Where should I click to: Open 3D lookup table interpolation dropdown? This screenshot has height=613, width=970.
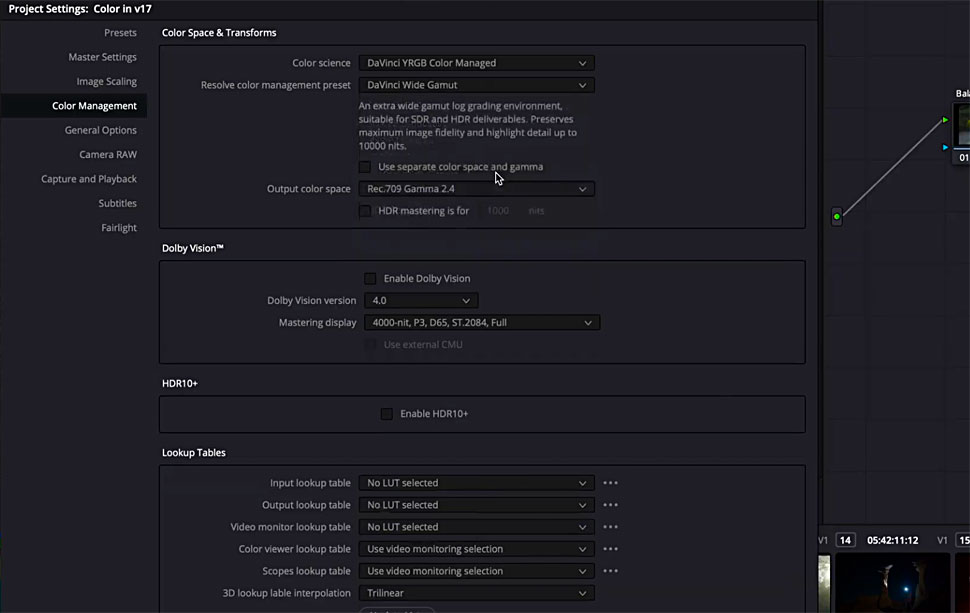click(476, 593)
